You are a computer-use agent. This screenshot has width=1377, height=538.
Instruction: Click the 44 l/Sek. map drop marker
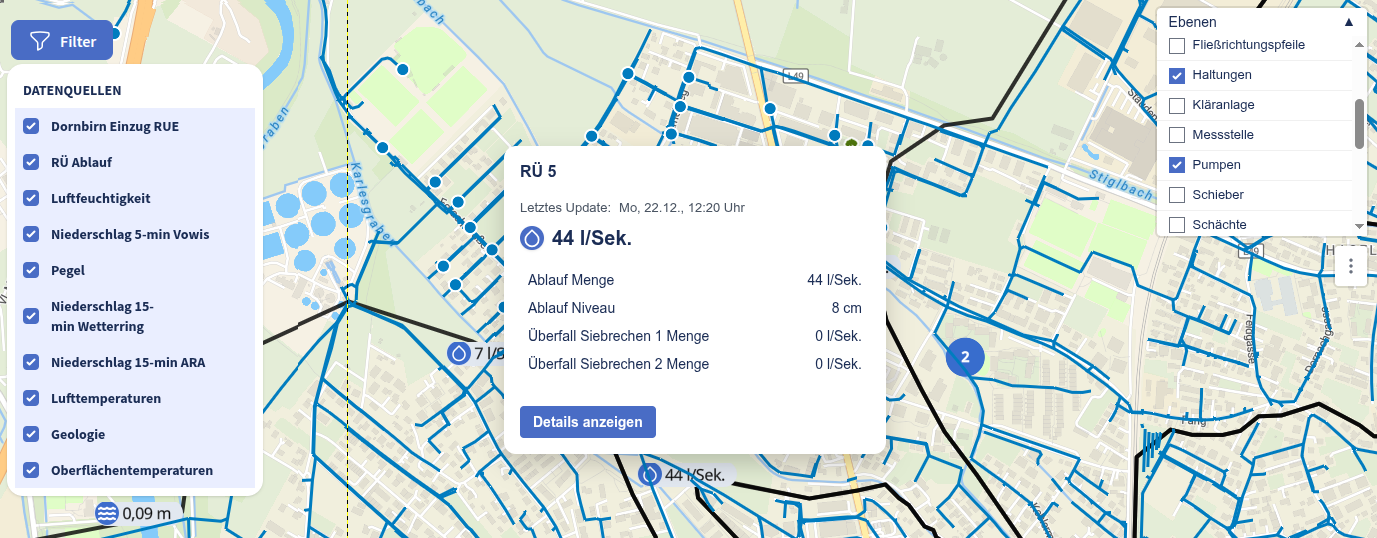650,474
